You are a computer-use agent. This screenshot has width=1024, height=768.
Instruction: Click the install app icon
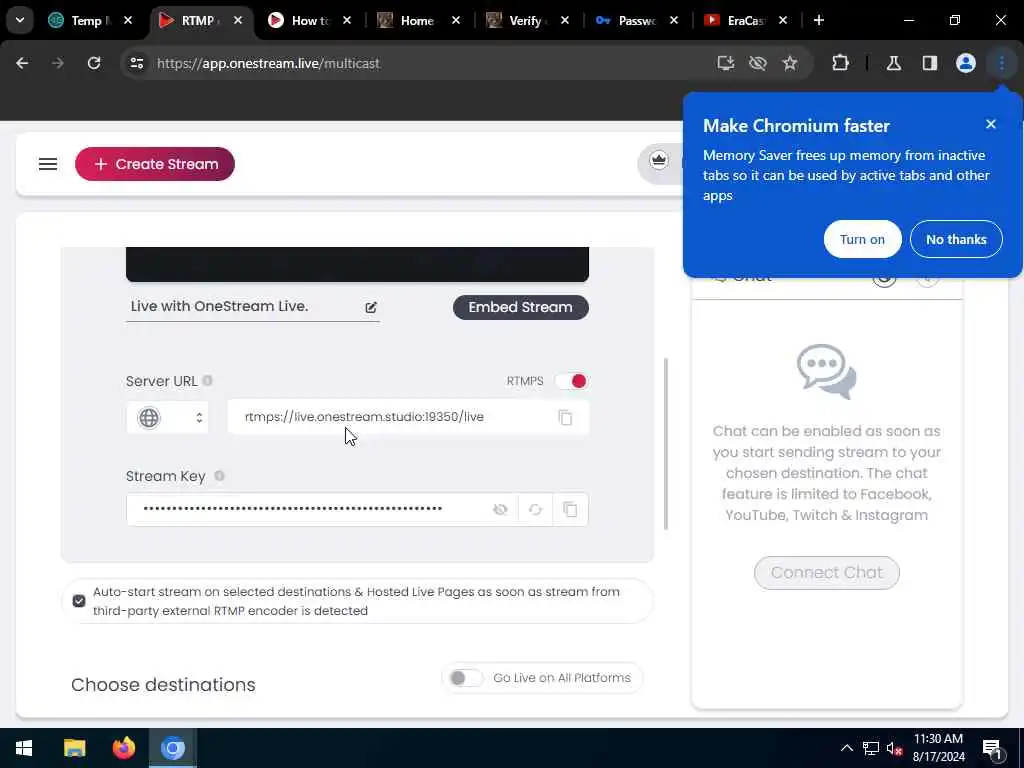726,63
